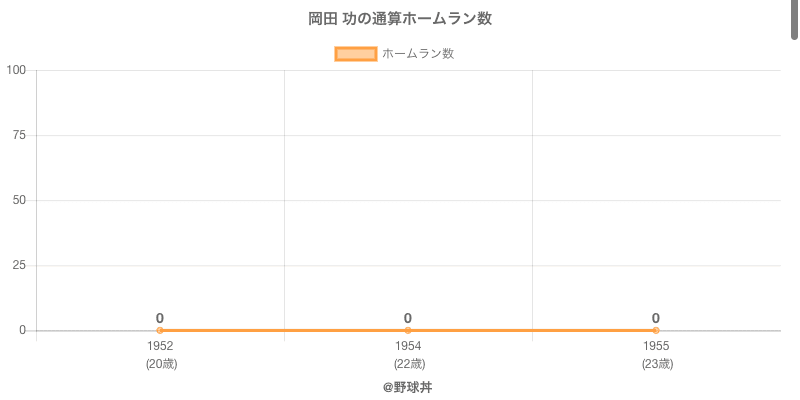The height and width of the screenshot is (400, 800).
Task: Click the value label above the 1952 point
Action: click(x=160, y=318)
